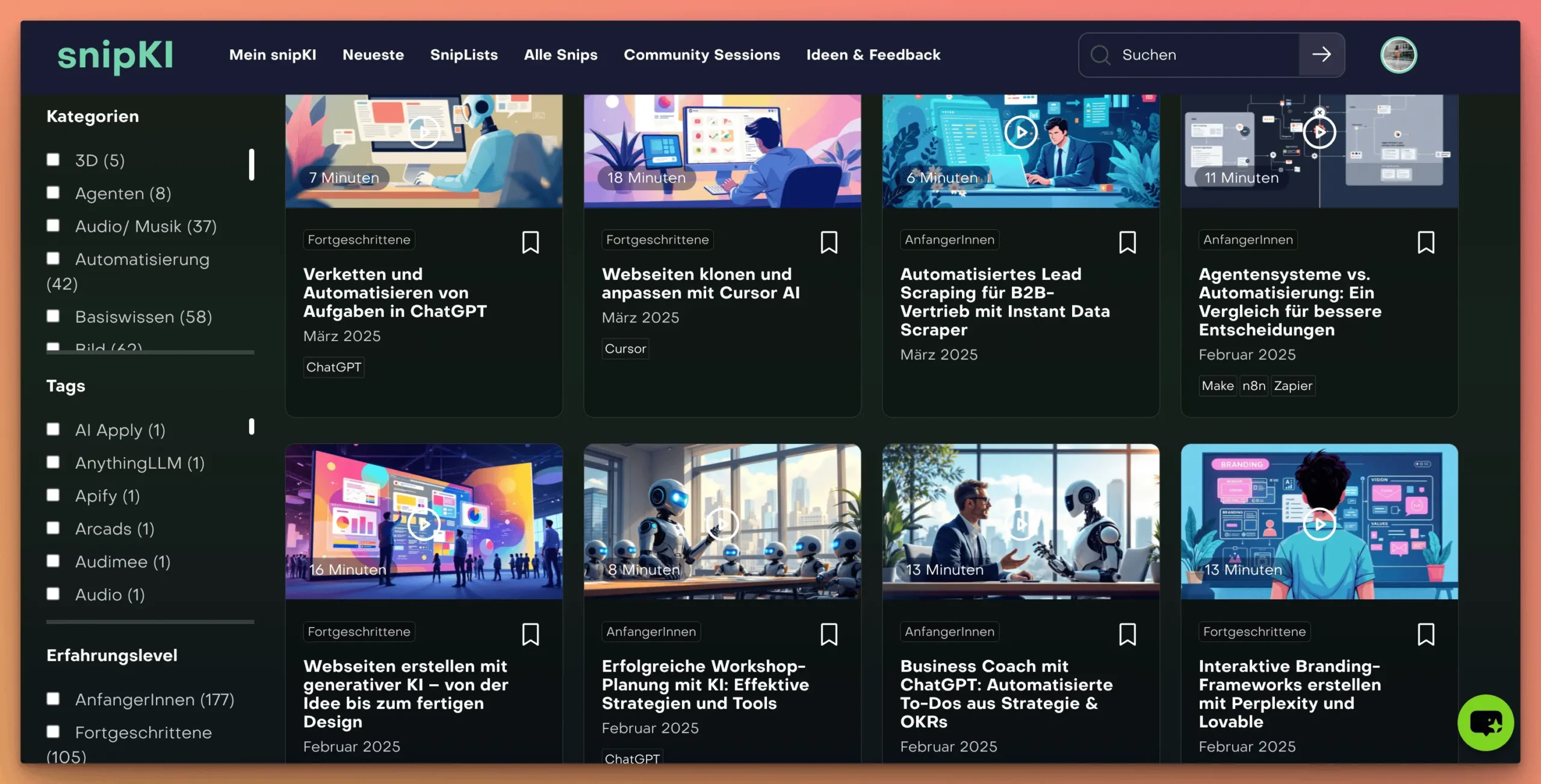Bookmark the Verketten und Automatisieren ChatGPT snip
The image size is (1541, 784).
[x=530, y=242]
